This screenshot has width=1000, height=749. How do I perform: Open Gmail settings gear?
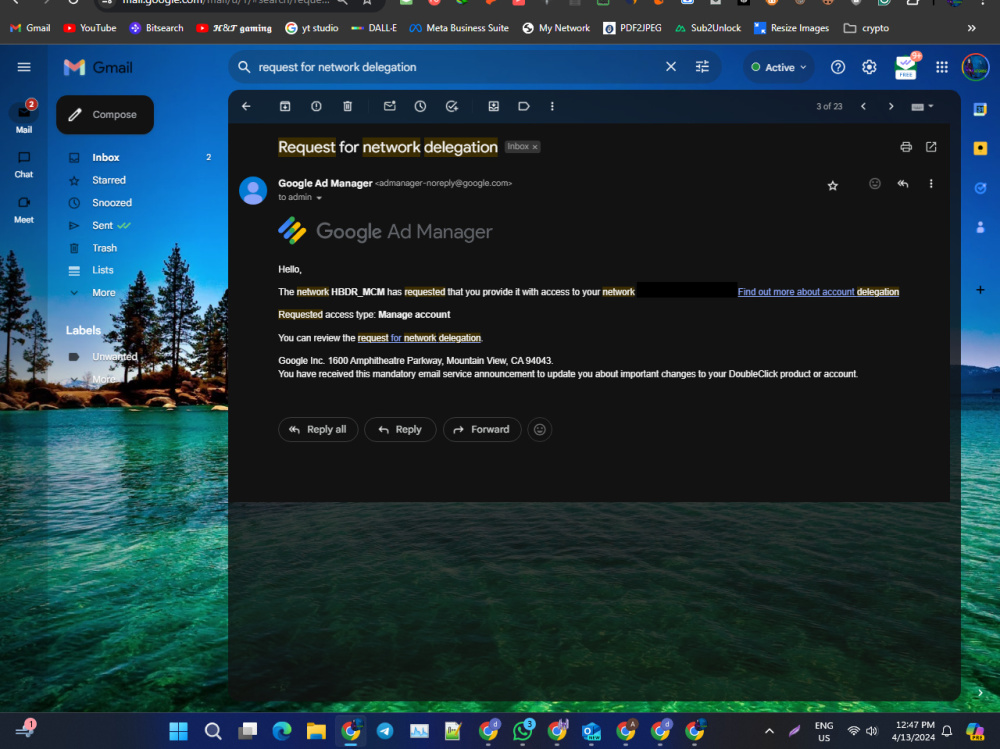(869, 67)
